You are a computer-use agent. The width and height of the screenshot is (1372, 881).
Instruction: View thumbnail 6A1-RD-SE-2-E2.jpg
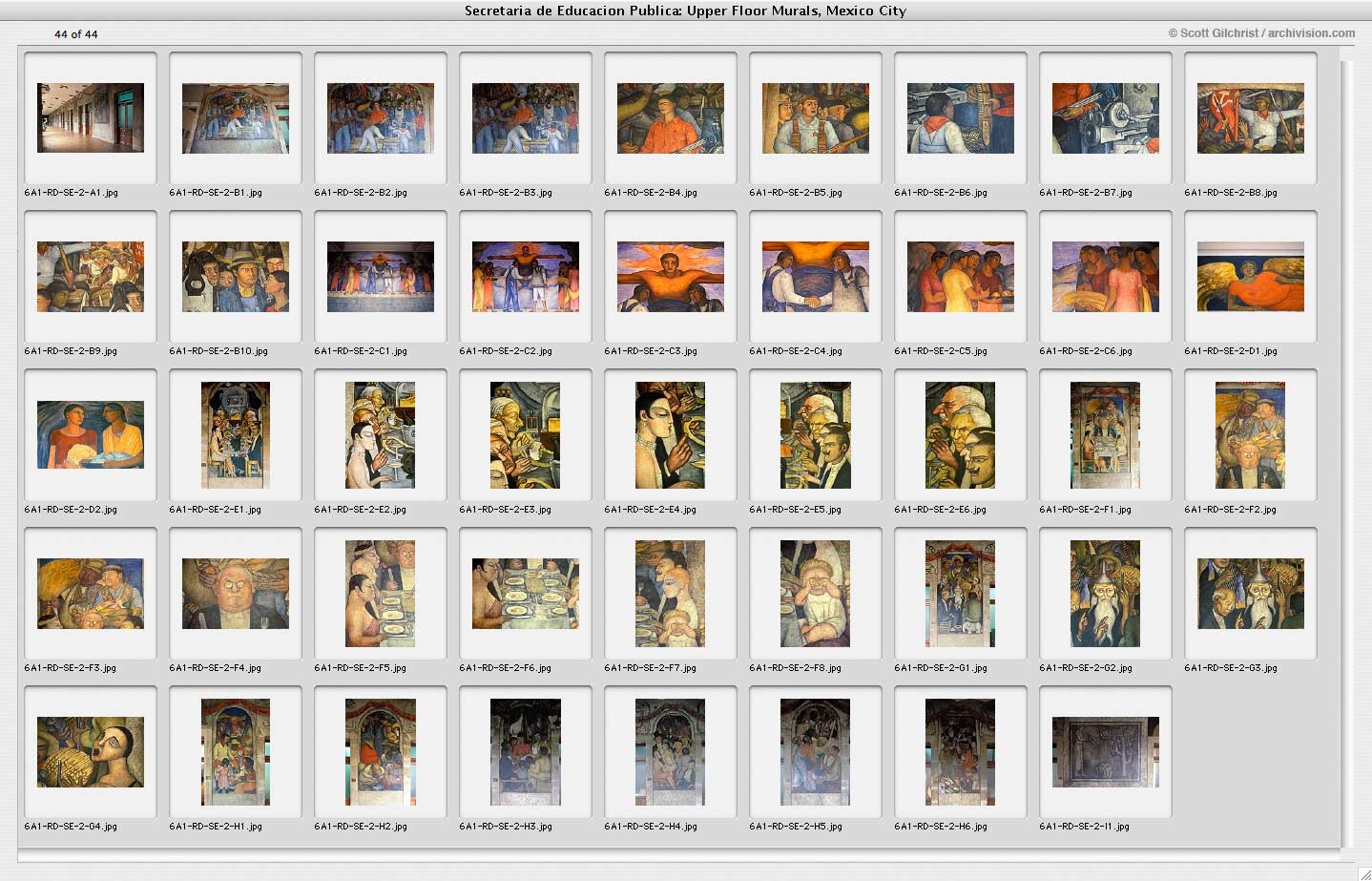pos(381,435)
